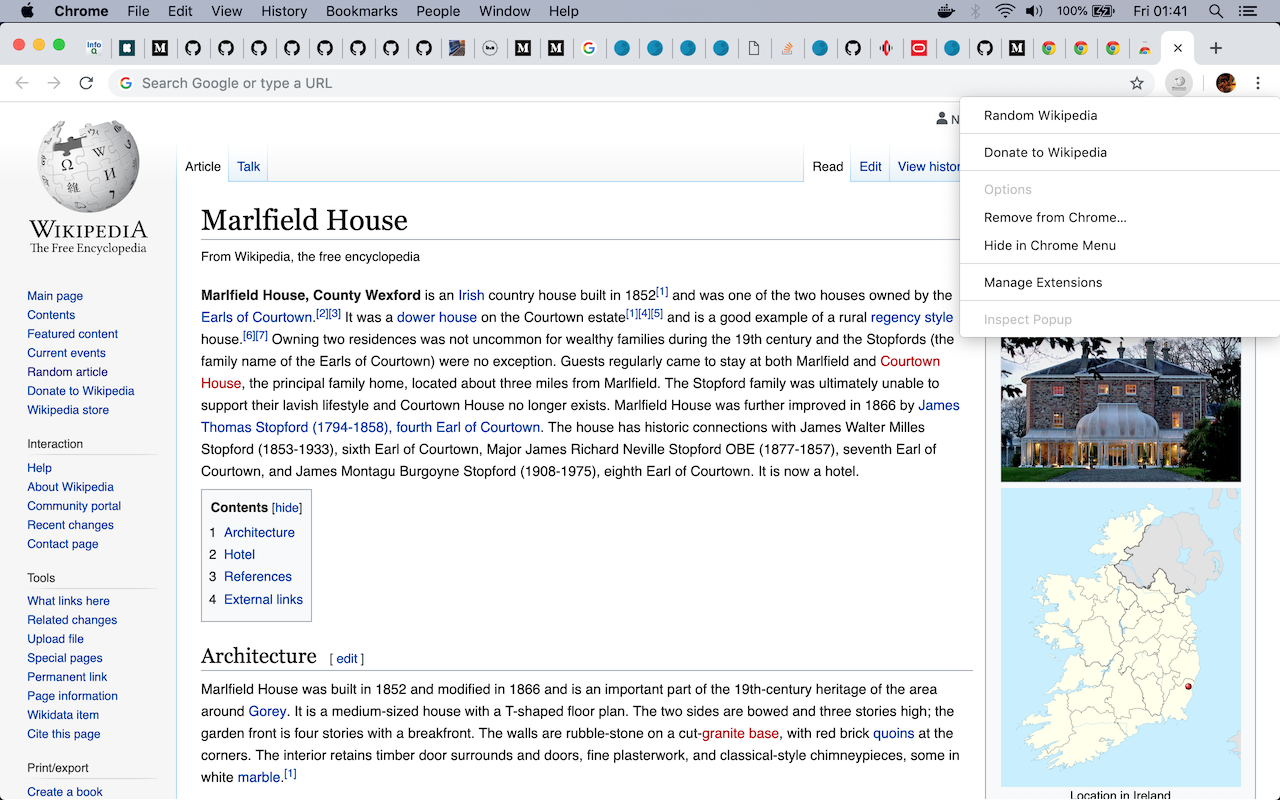Open the Apple menu
Image resolution: width=1280 pixels, height=800 pixels.
click(27, 11)
